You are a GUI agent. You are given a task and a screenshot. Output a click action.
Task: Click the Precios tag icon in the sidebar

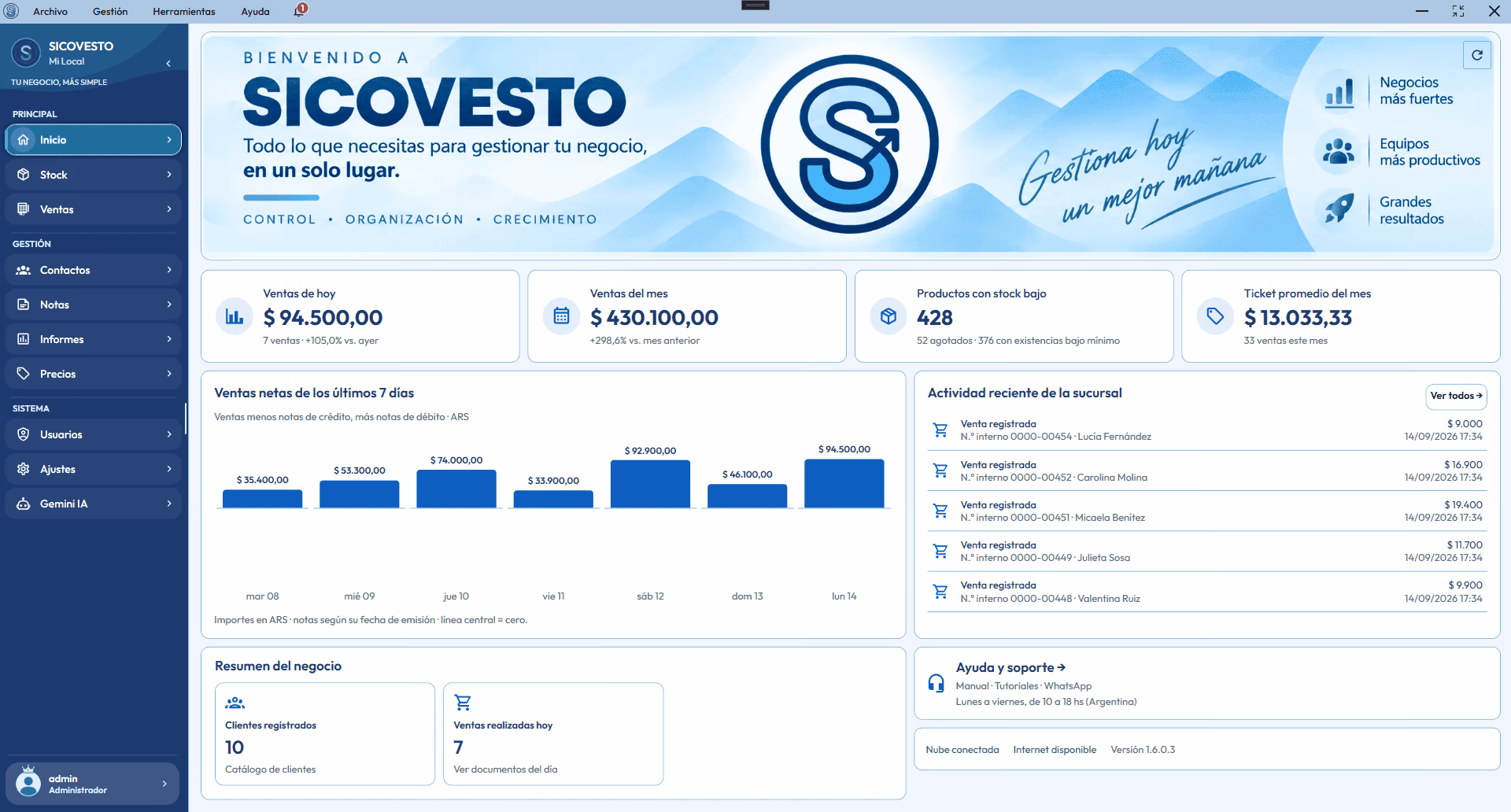pyautogui.click(x=24, y=374)
